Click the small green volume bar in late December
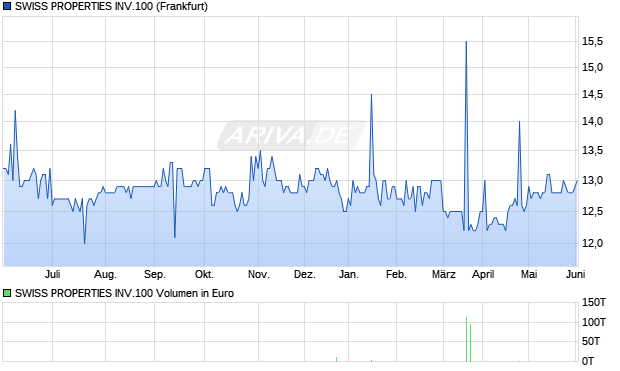 pos(336,359)
